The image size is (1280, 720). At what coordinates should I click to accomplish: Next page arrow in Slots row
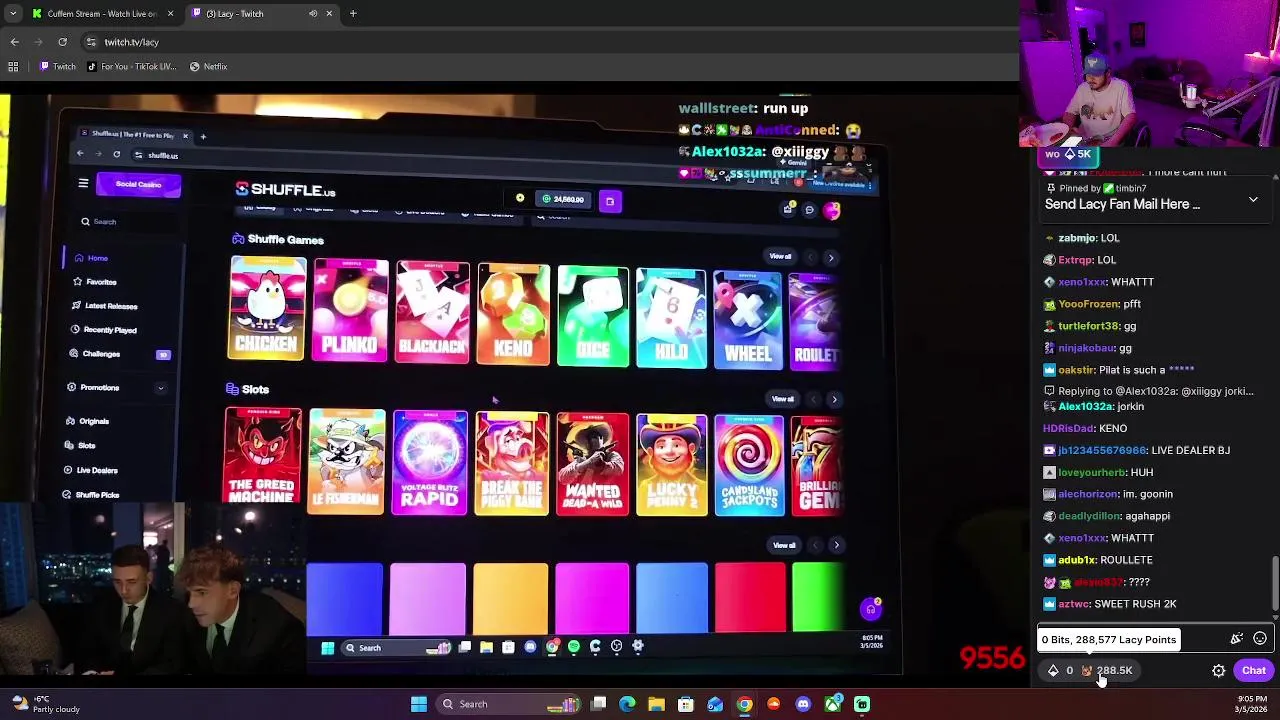[x=835, y=400]
